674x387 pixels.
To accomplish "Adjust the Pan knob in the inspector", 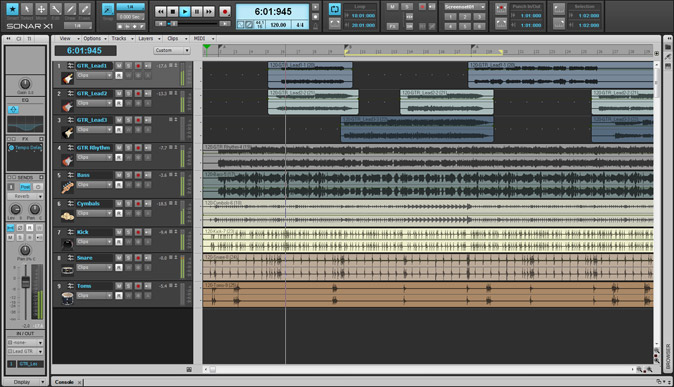I will point(25,250).
